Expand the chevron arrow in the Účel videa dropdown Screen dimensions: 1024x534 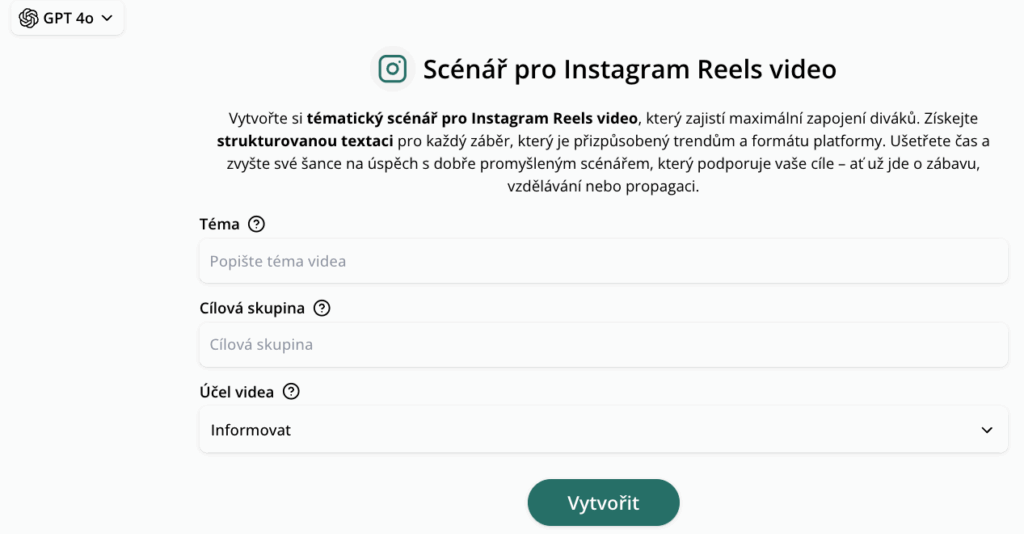point(987,430)
